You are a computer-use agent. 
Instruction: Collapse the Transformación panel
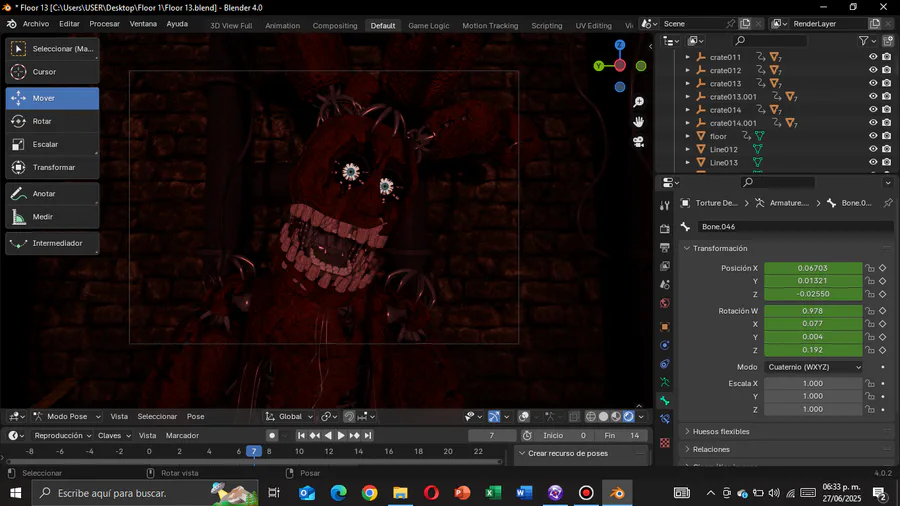click(x=720, y=248)
